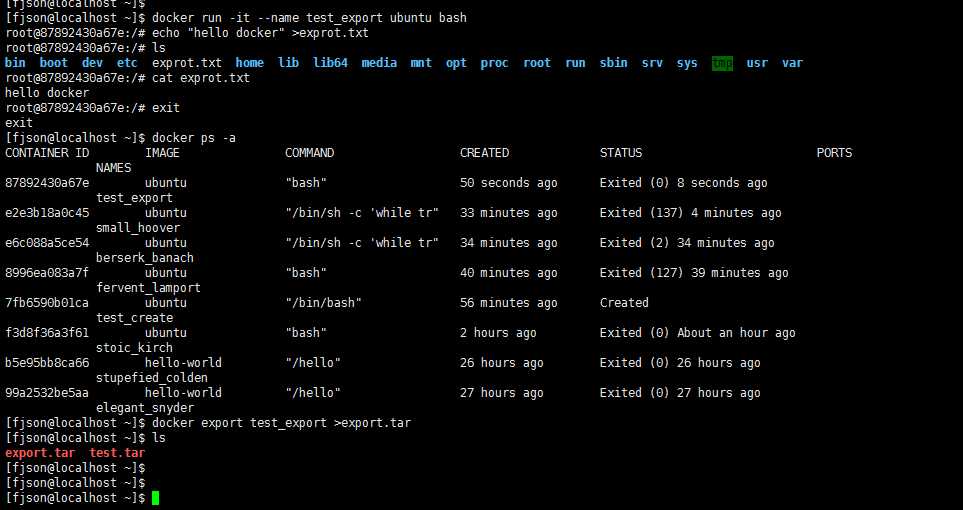Click container ID 99a2532be5aa
Screen dimensions: 963x510
[47, 393]
